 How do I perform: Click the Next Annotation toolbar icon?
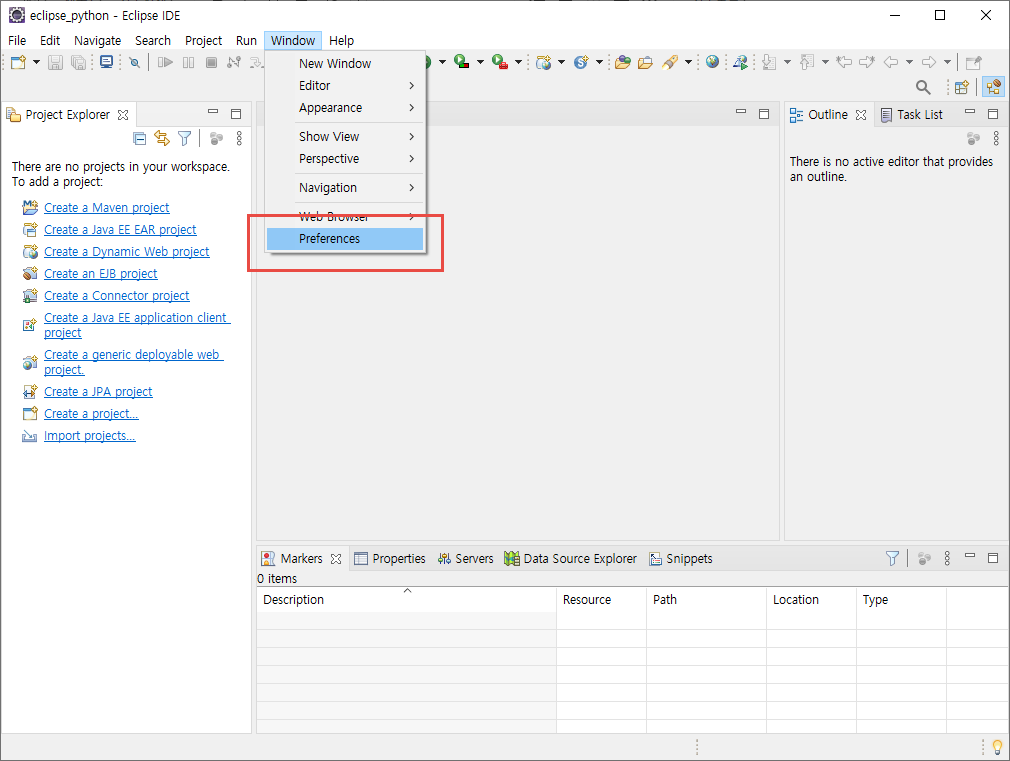pos(769,63)
